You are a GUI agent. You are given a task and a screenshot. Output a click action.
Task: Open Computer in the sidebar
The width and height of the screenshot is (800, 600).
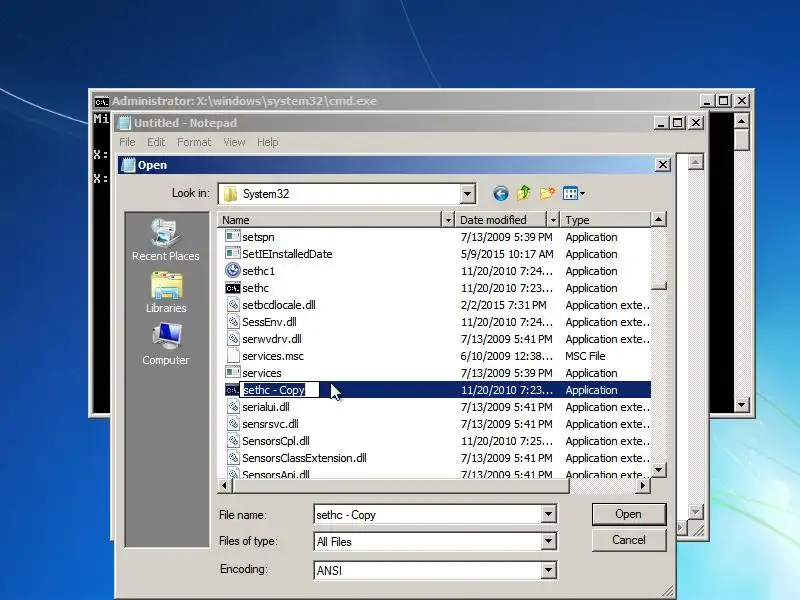pos(166,344)
